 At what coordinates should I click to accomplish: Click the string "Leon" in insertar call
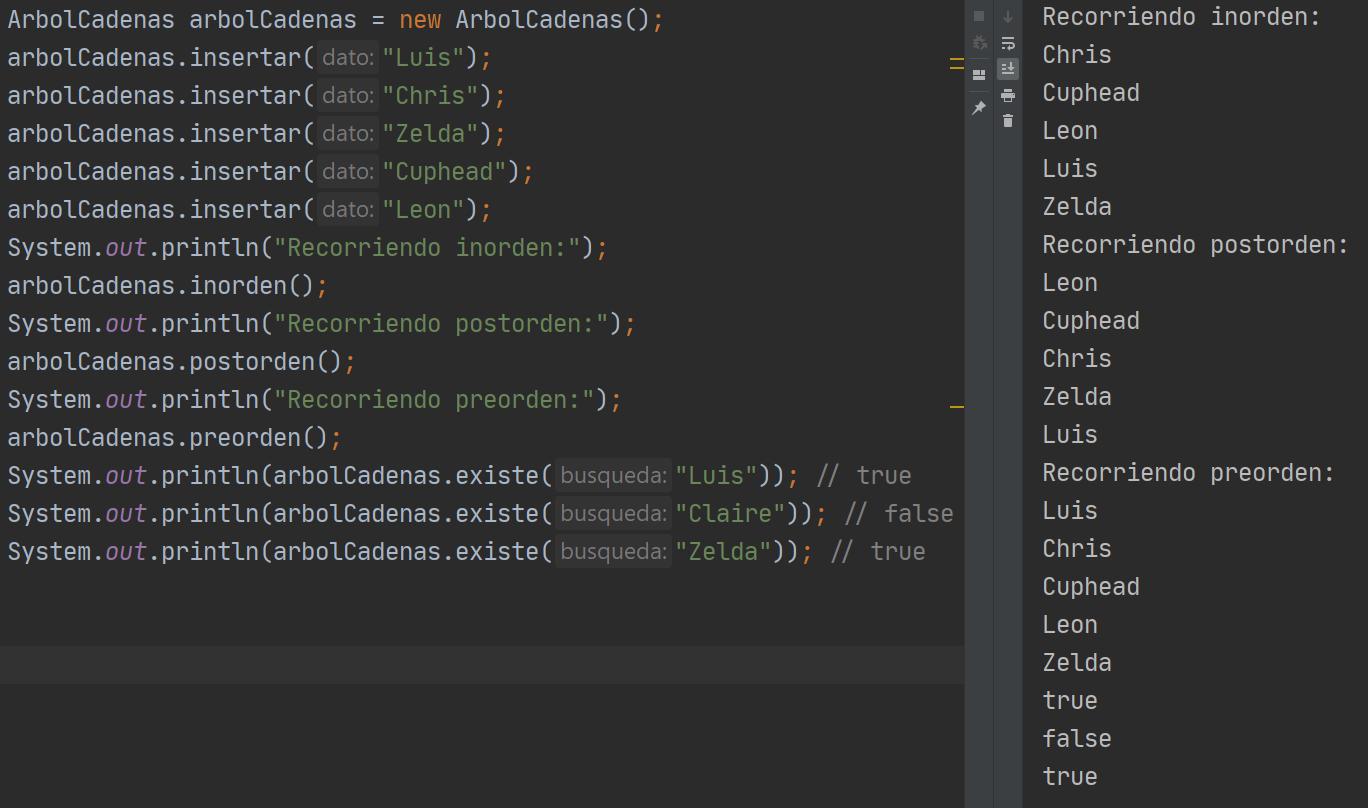424,210
